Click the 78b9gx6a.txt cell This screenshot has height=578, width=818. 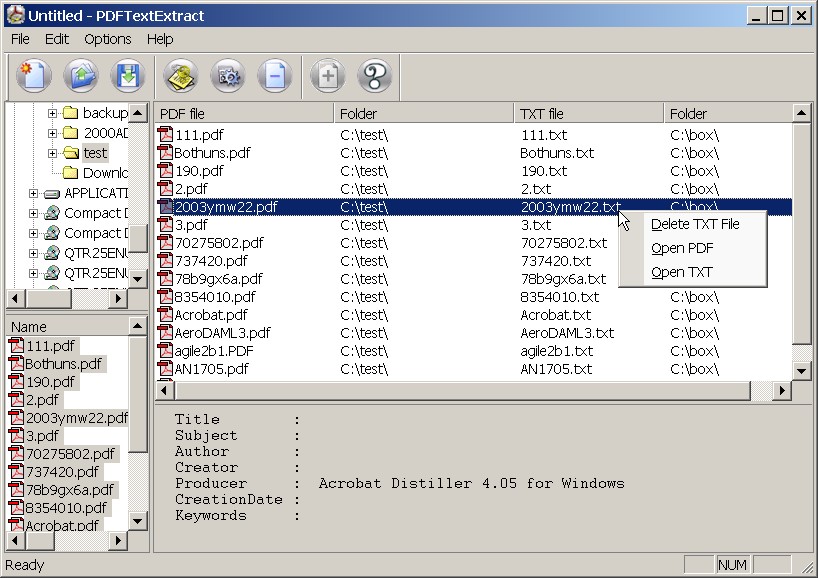tap(563, 279)
